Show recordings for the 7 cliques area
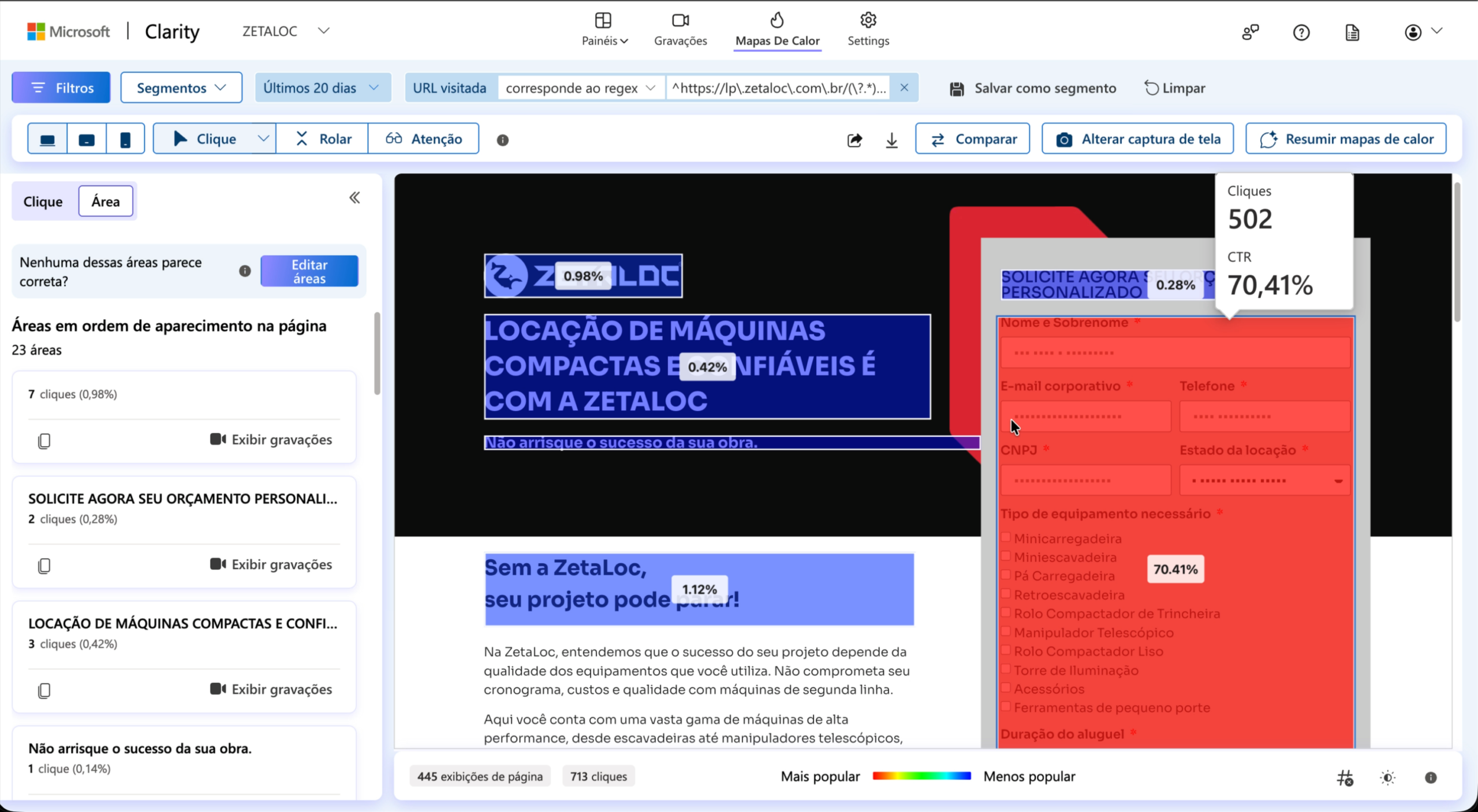This screenshot has width=1478, height=812. pos(271,440)
